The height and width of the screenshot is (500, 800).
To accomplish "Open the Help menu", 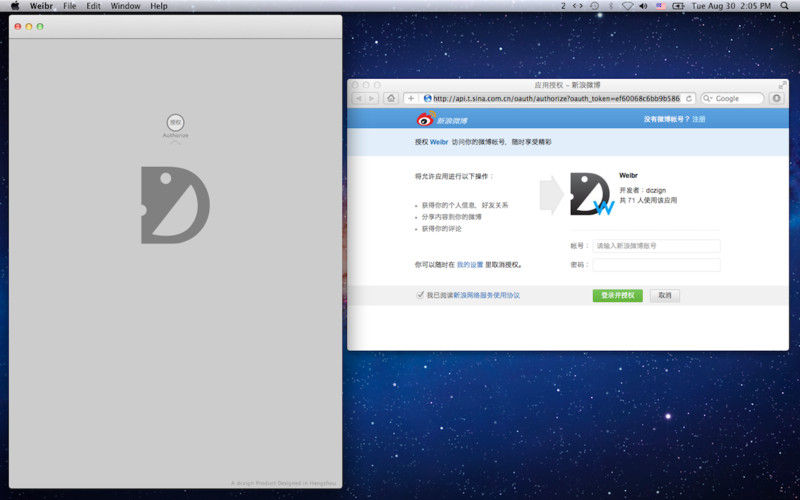I will coord(159,6).
